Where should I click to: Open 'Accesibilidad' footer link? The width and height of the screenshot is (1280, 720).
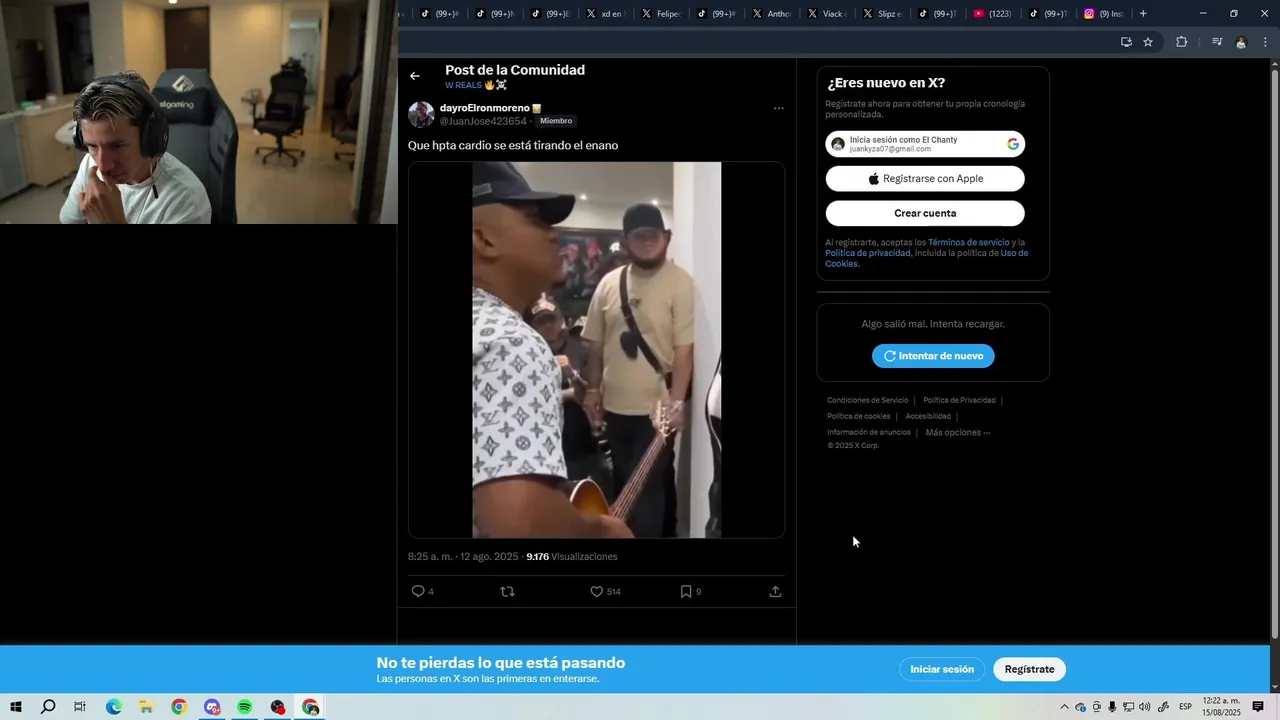[928, 416]
